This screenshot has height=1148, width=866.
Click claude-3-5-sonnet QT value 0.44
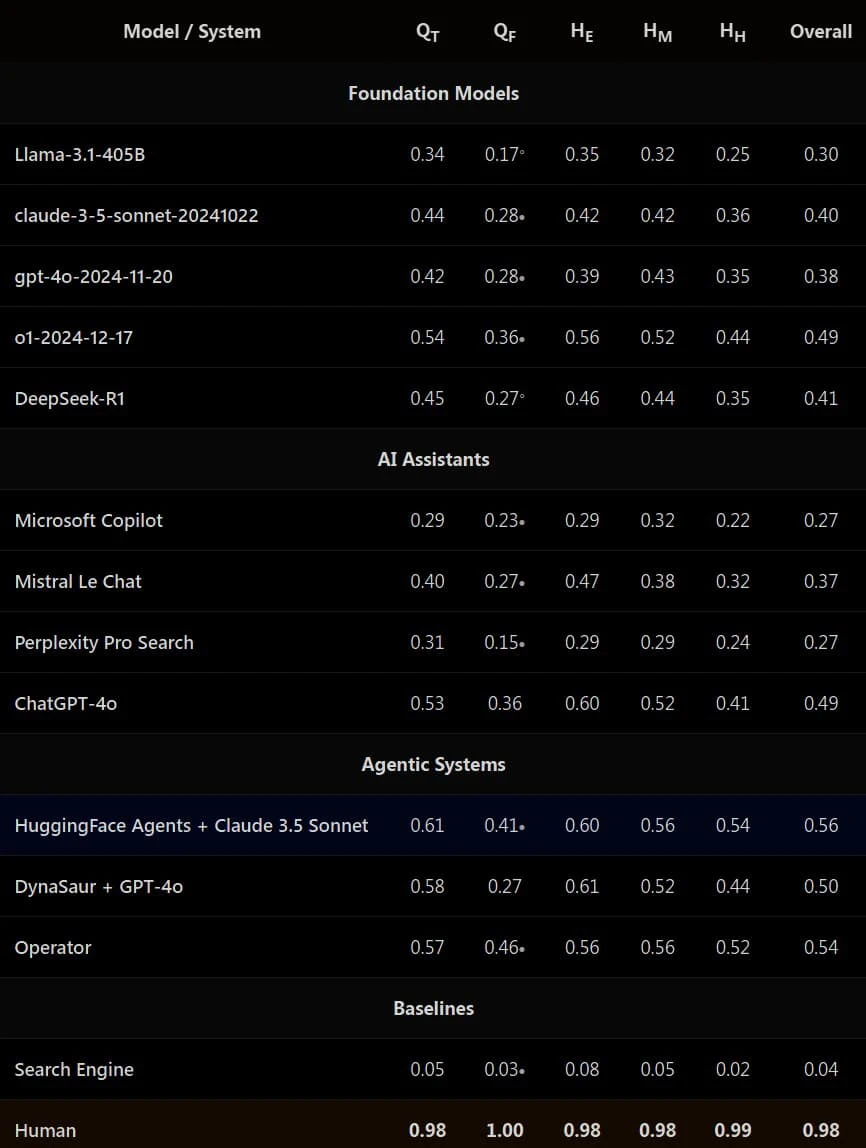tap(428, 215)
